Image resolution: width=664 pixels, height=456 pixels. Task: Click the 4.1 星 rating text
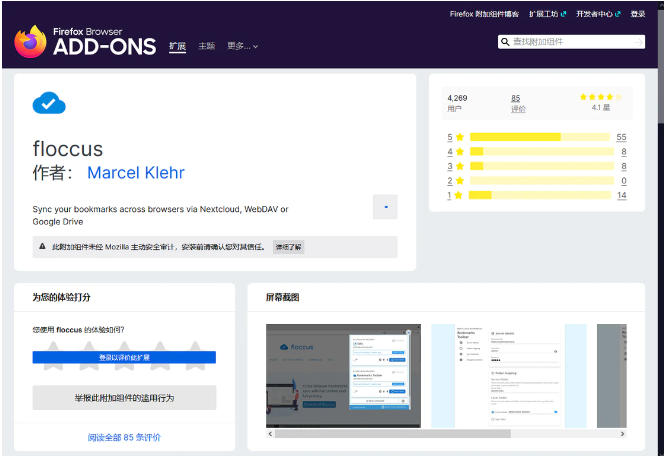coord(600,108)
